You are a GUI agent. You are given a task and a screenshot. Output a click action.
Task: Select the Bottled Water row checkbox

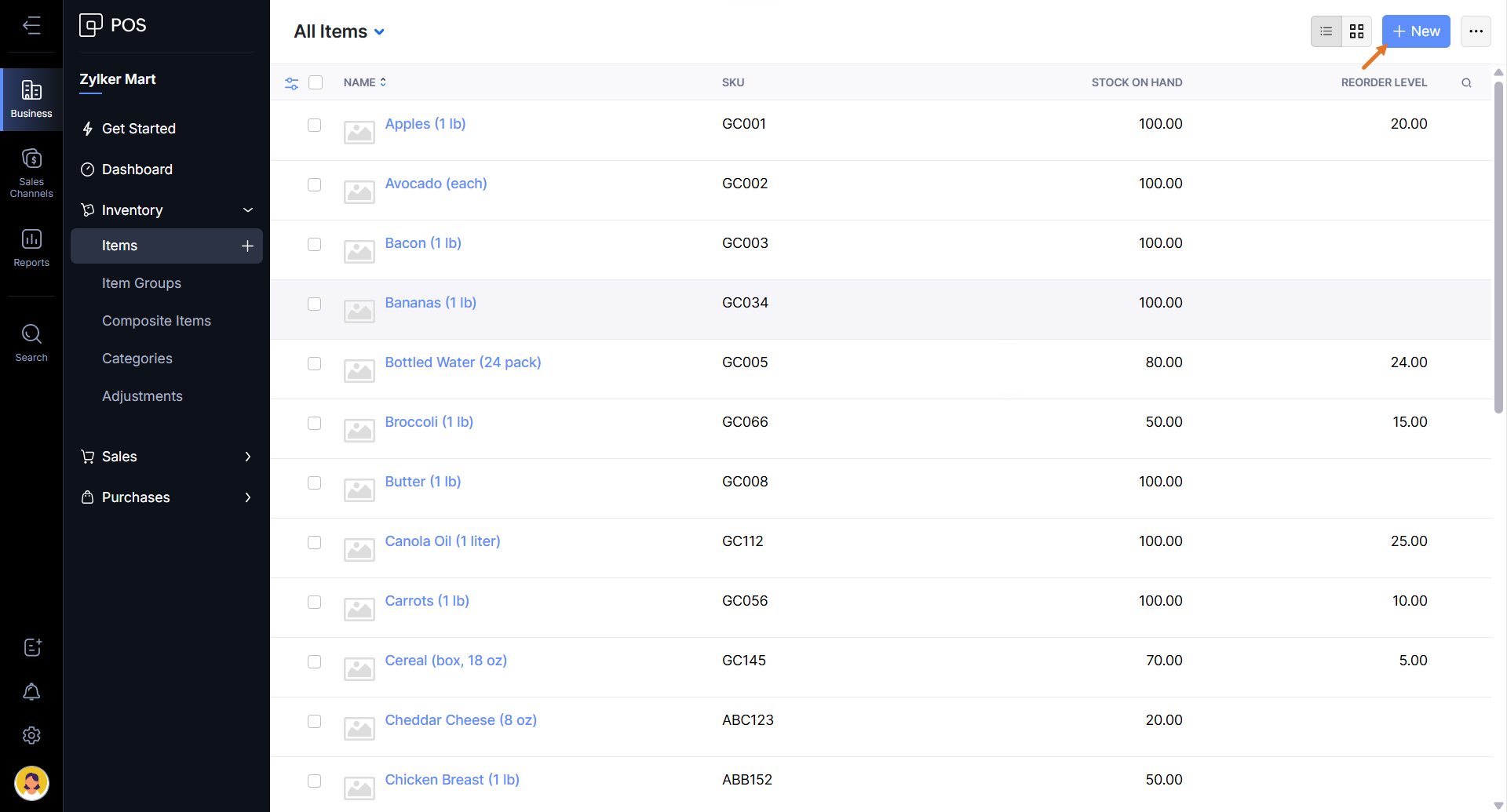pos(315,363)
